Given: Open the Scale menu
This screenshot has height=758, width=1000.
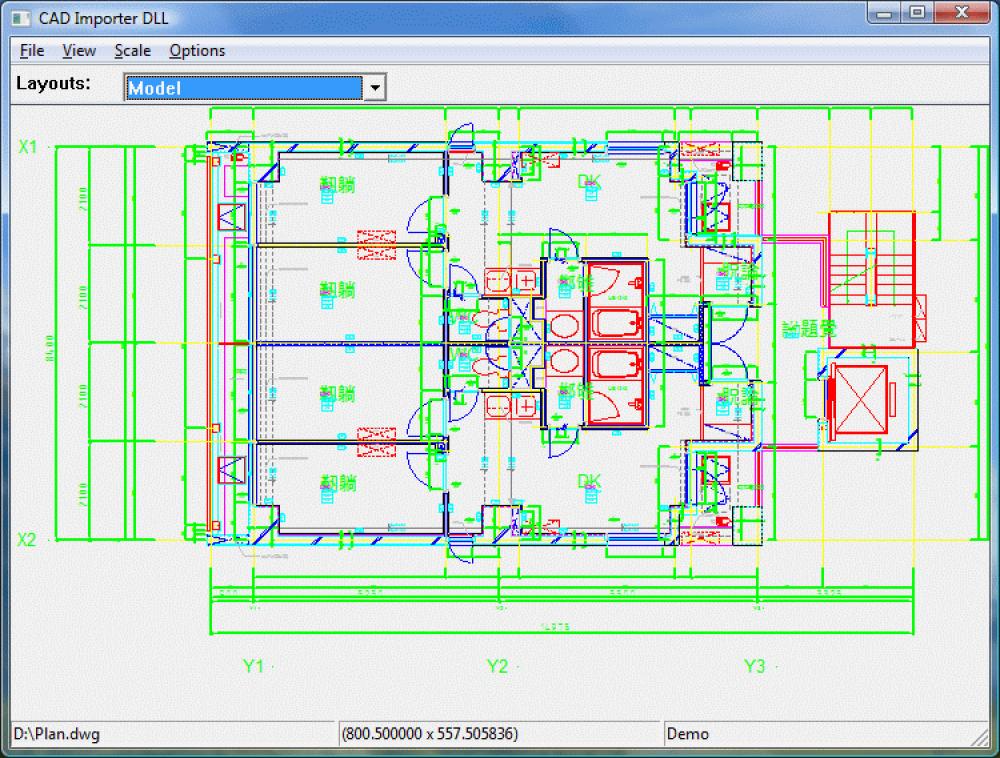Looking at the screenshot, I should (131, 50).
